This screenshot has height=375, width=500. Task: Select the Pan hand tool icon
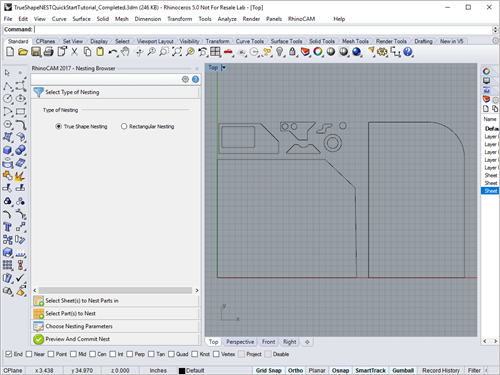(126, 52)
